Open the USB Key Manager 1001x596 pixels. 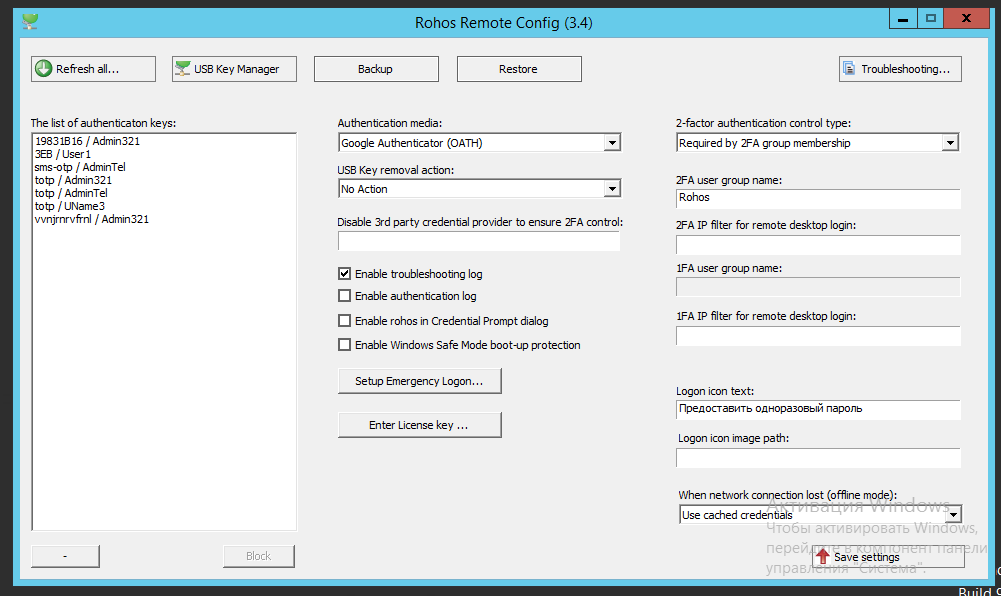pyautogui.click(x=234, y=69)
